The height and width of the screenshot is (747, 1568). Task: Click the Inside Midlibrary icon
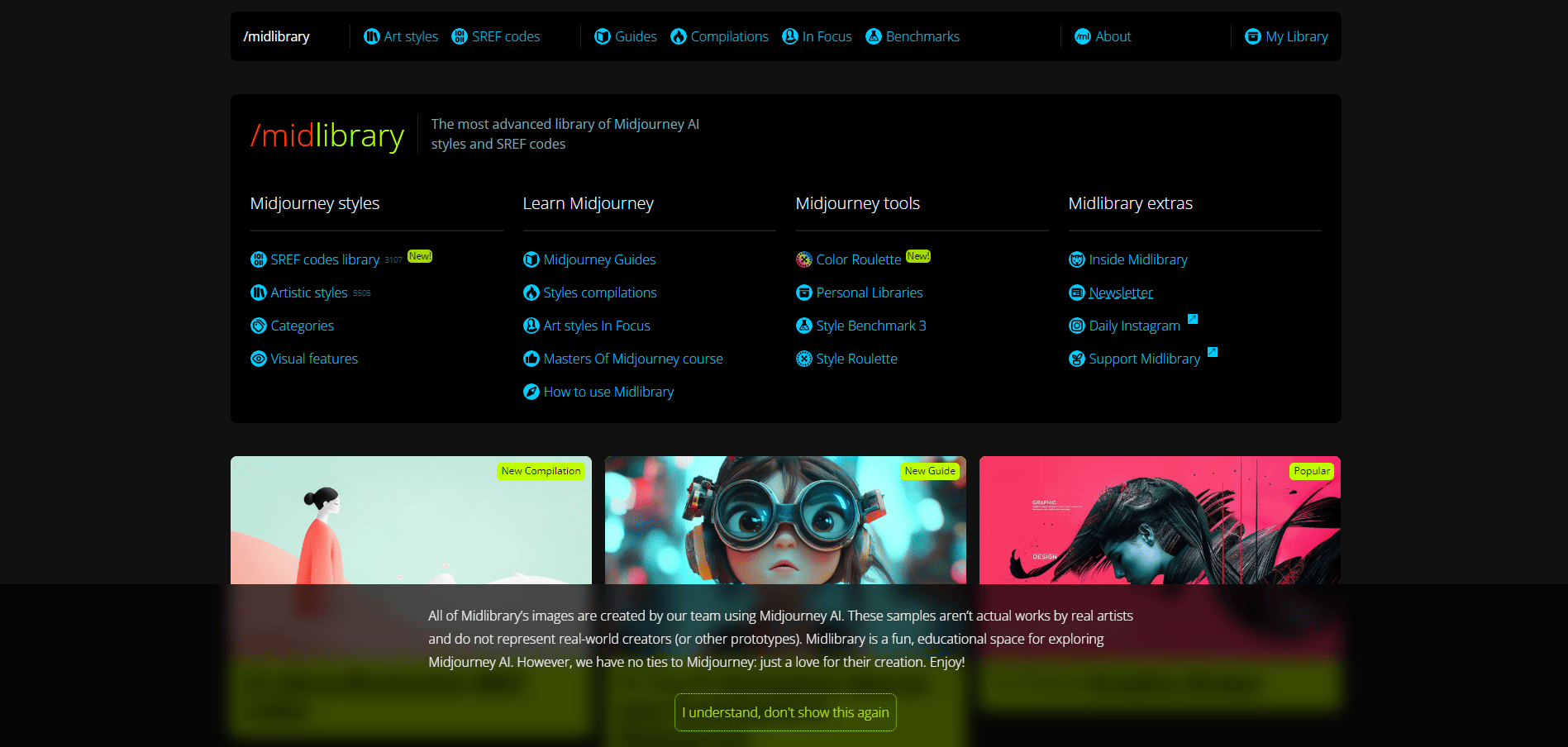(1077, 259)
